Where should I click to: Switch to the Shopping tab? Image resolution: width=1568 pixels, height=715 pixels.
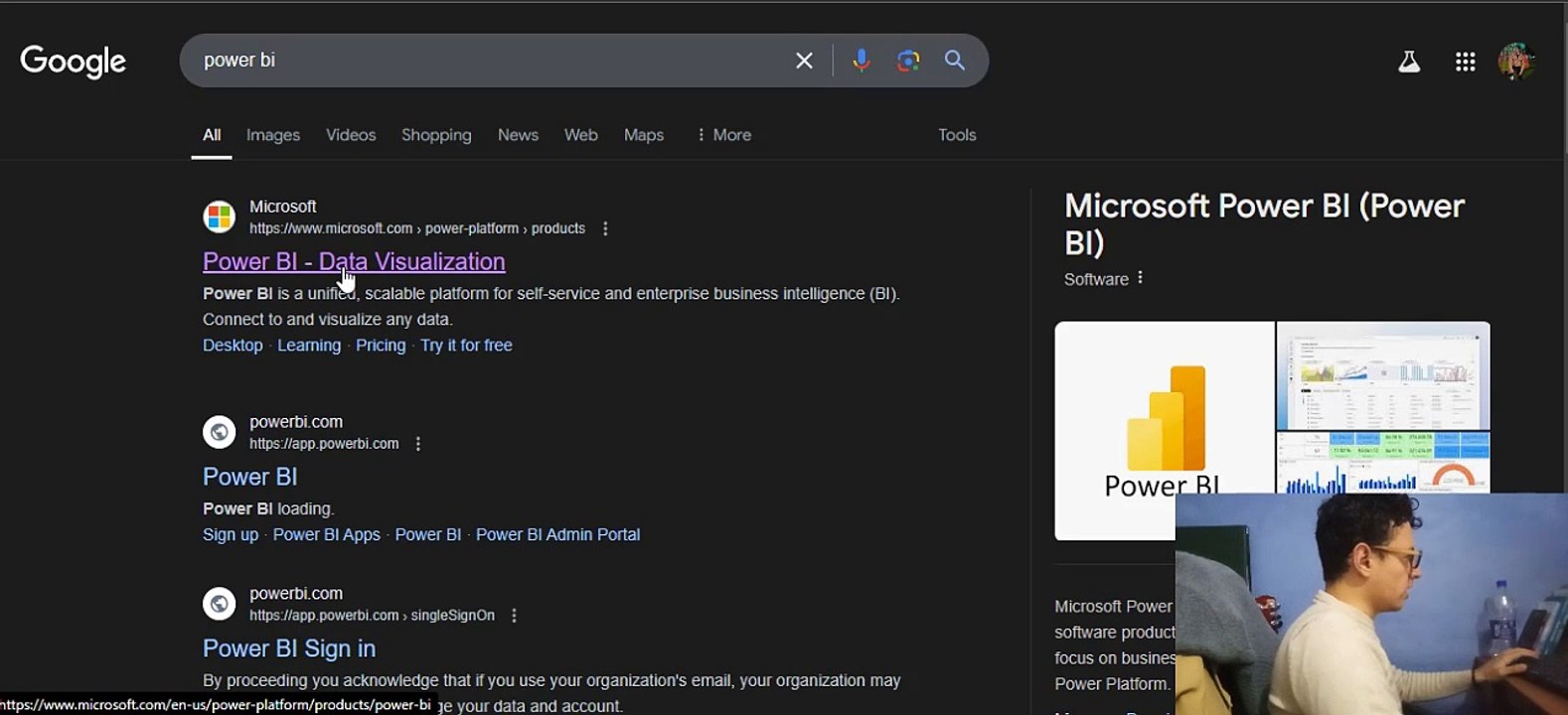pos(436,135)
